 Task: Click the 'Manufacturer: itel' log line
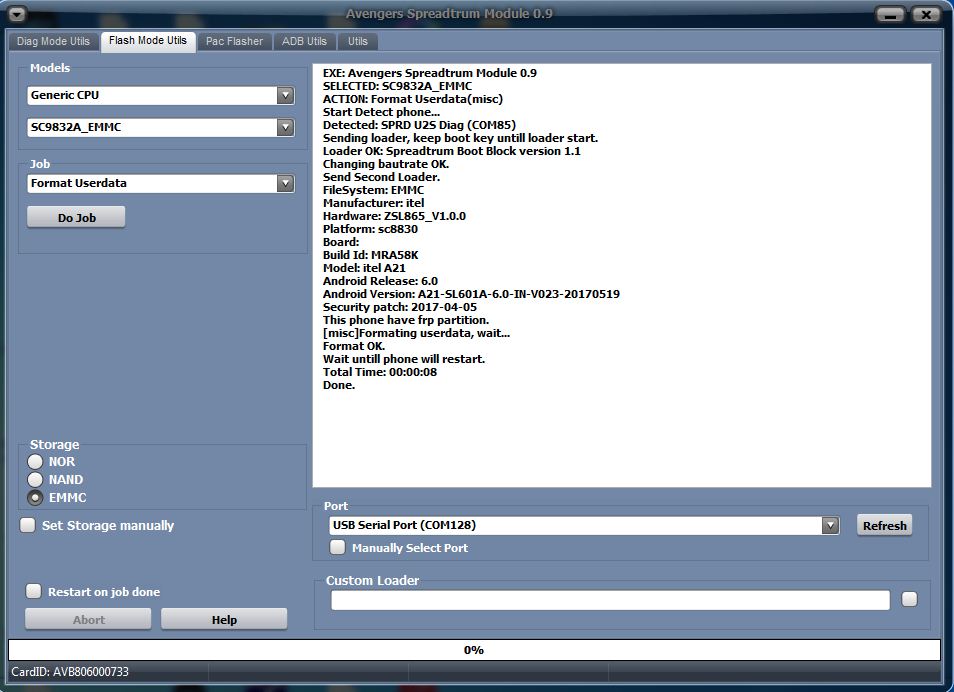click(x=374, y=203)
